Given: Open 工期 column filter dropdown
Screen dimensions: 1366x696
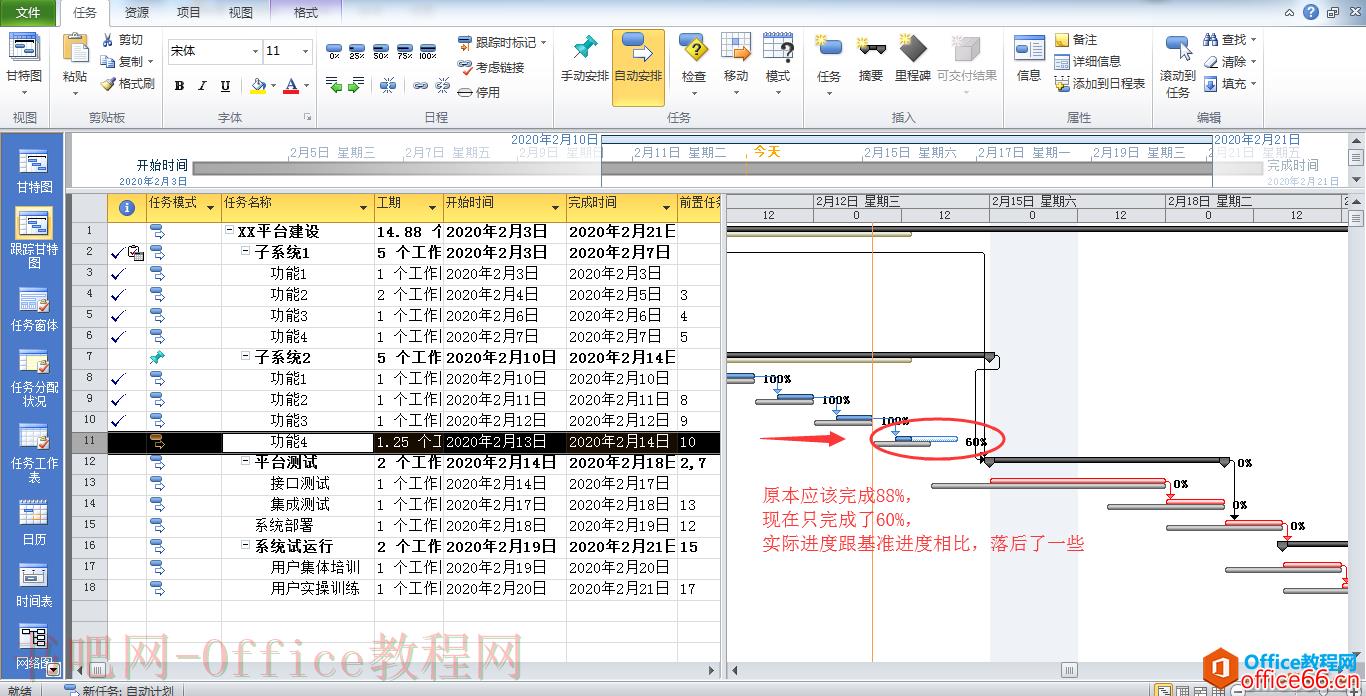Looking at the screenshot, I should 433,208.
